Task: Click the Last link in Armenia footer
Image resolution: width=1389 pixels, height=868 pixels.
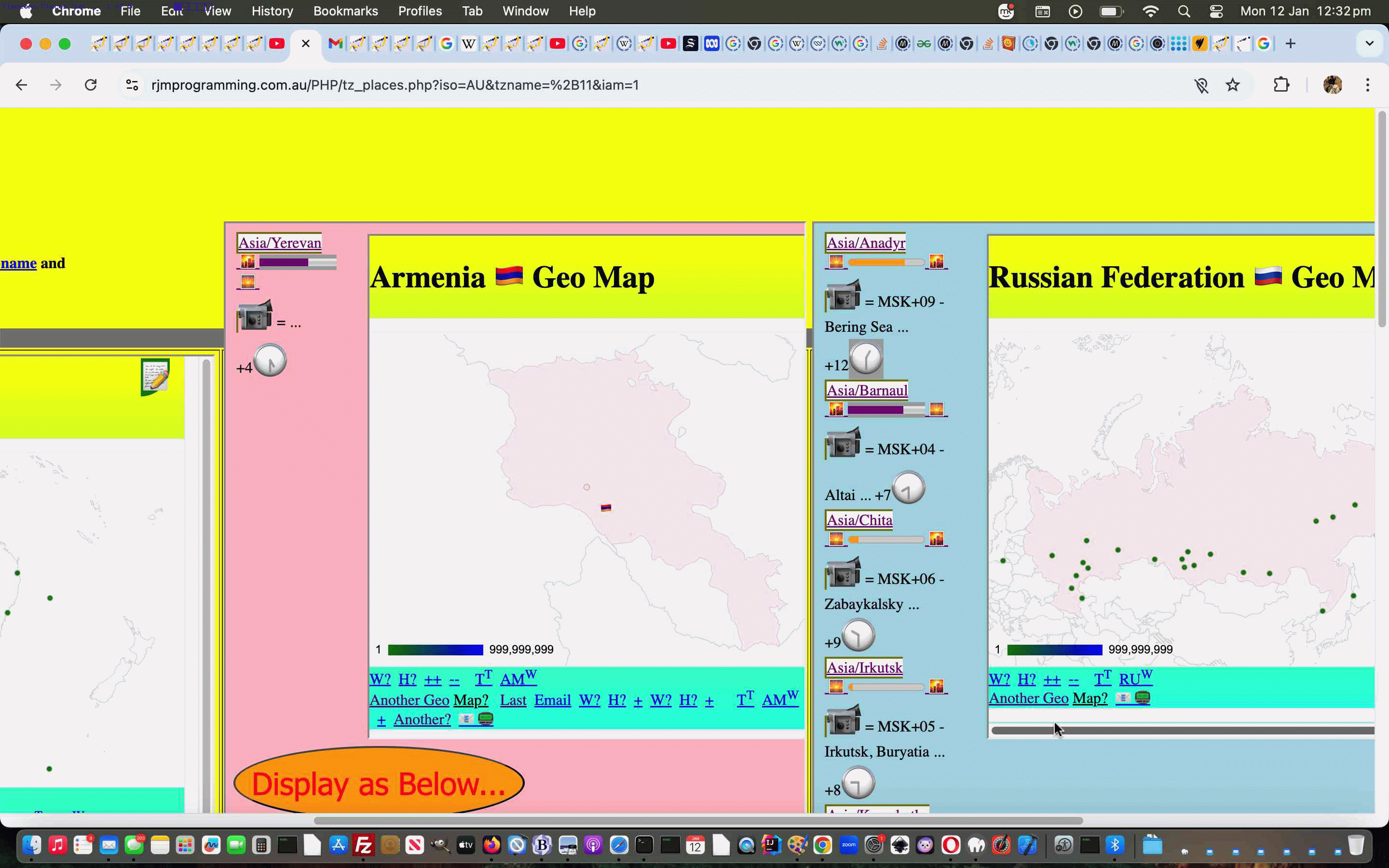Action: [513, 700]
